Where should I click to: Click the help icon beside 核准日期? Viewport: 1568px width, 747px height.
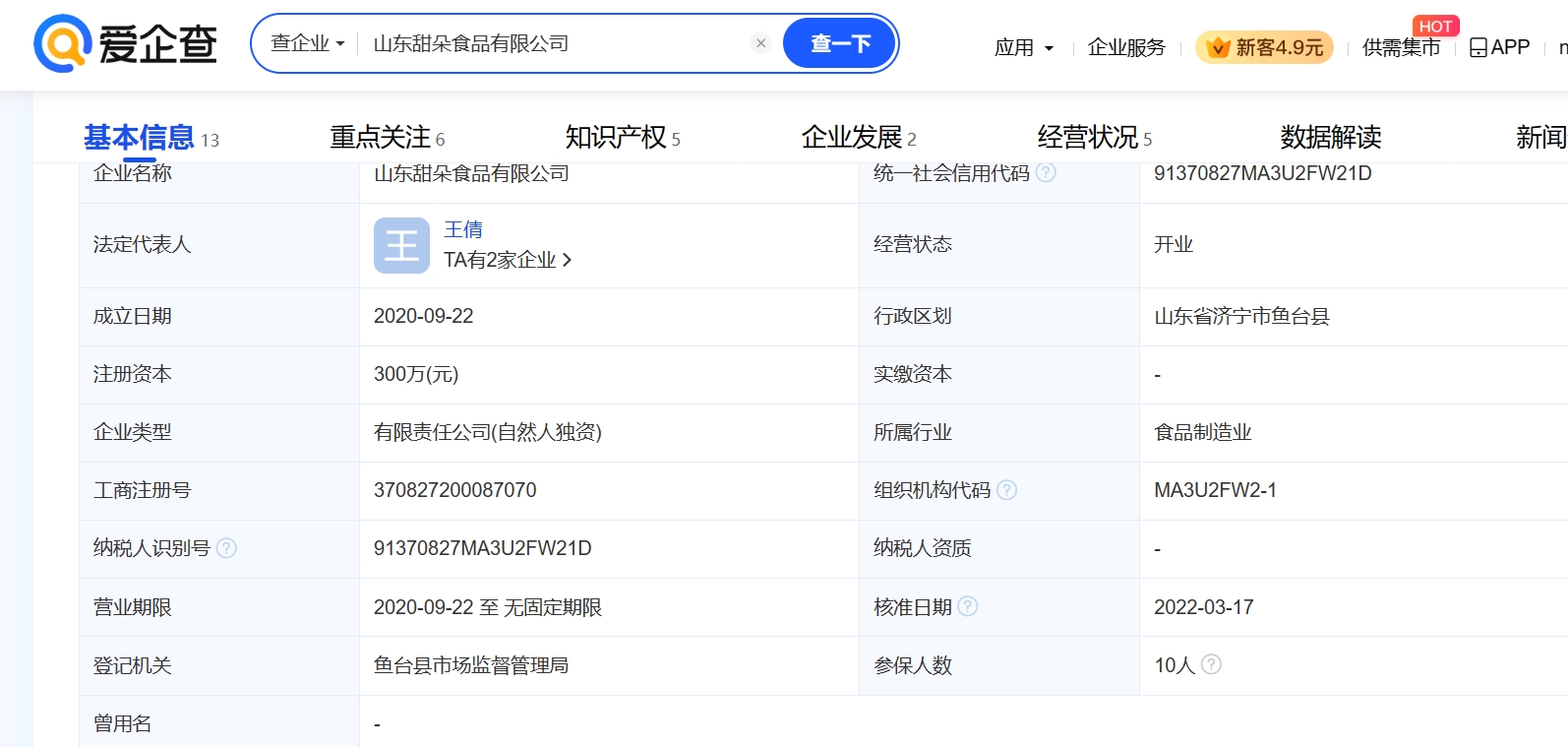pyautogui.click(x=968, y=606)
